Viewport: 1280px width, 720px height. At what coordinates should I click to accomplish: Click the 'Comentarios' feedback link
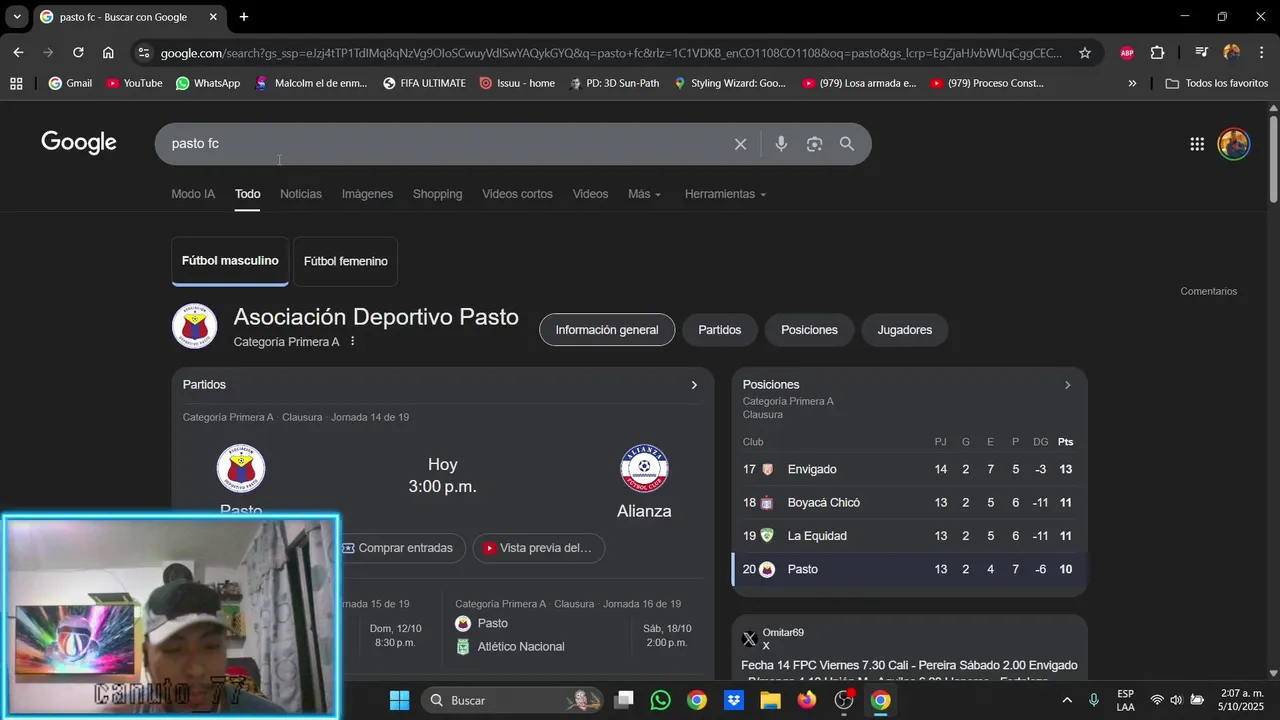tap(1208, 291)
